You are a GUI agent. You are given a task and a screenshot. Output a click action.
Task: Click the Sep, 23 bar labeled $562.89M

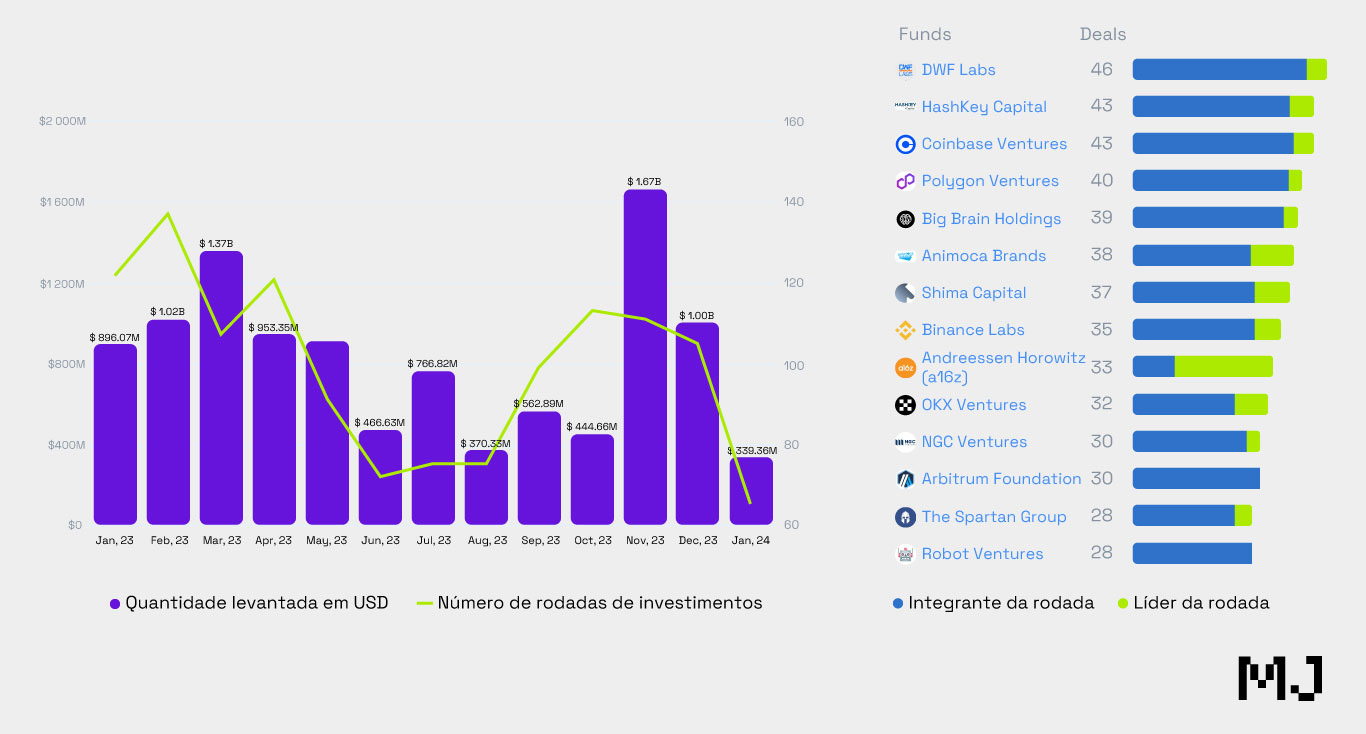pyautogui.click(x=539, y=468)
